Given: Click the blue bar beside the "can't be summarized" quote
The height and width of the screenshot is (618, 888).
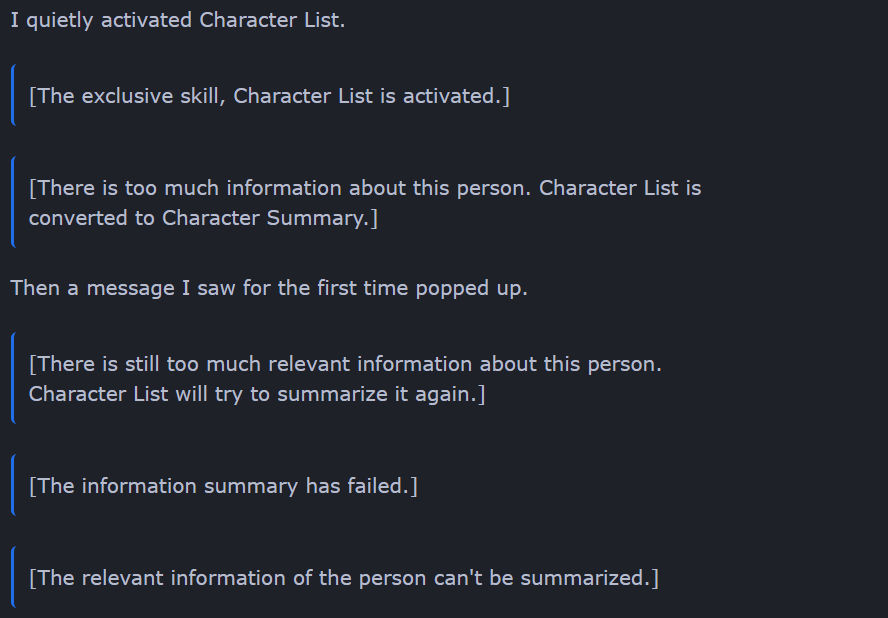Looking at the screenshot, I should point(13,577).
